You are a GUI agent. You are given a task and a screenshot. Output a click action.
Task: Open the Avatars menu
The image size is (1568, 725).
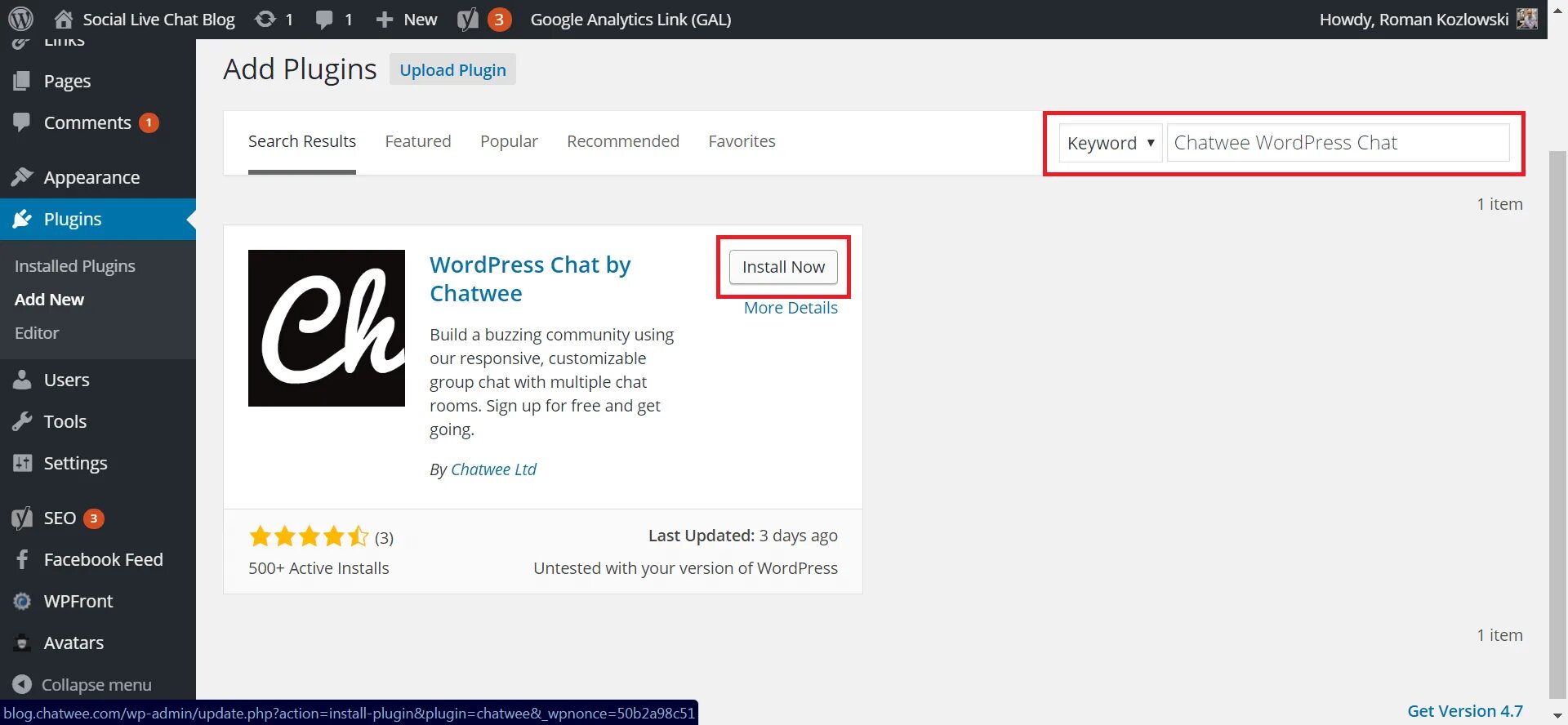[x=73, y=643]
